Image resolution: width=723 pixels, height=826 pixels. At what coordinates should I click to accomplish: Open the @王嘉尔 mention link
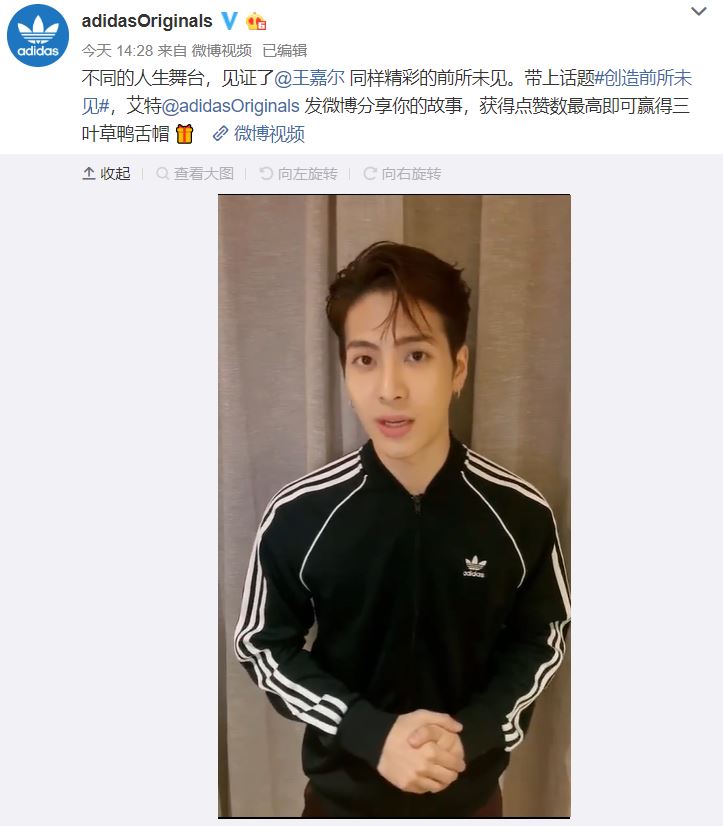tap(309, 78)
